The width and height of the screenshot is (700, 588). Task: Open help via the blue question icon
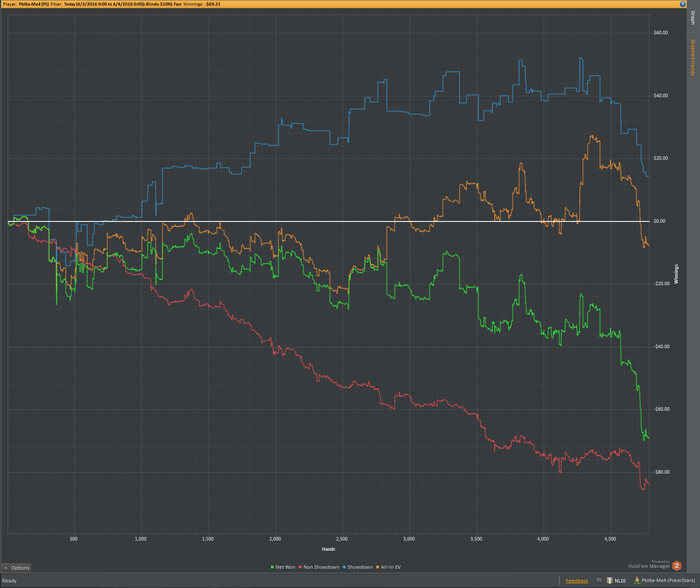[x=682, y=4]
